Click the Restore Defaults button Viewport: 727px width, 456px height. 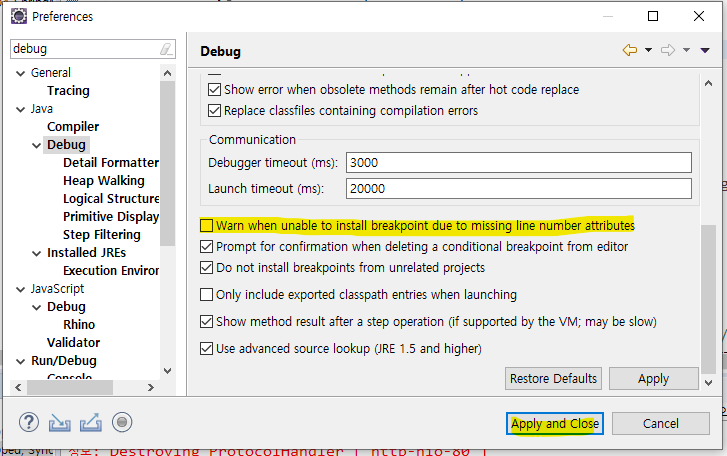[554, 379]
